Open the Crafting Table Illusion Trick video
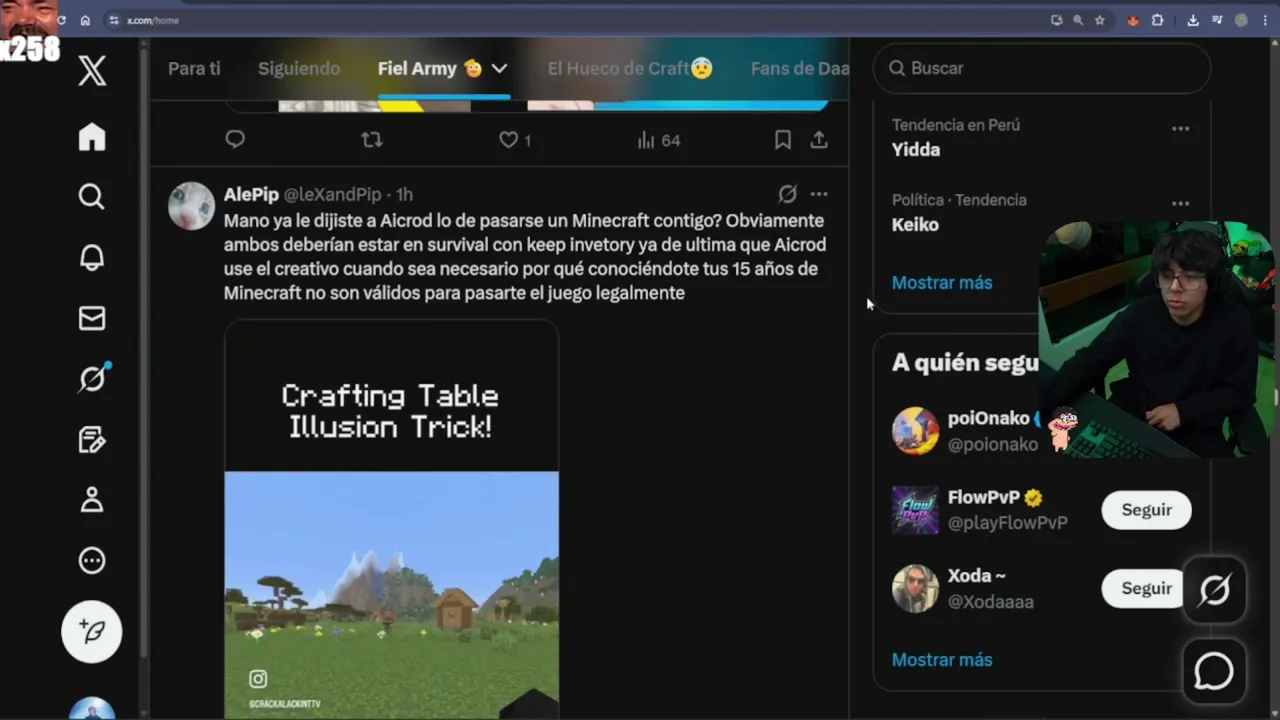Image resolution: width=1280 pixels, height=720 pixels. tap(391, 520)
